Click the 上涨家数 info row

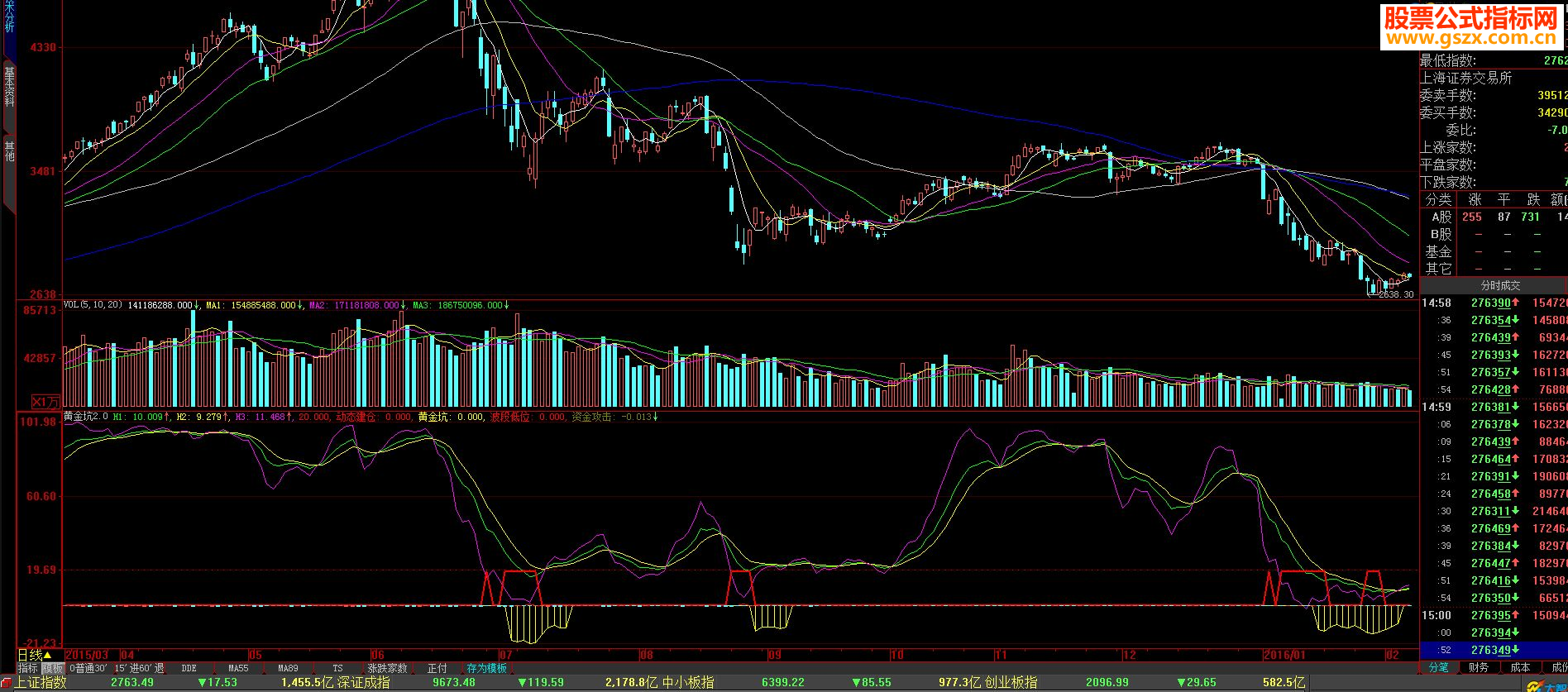point(1494,147)
